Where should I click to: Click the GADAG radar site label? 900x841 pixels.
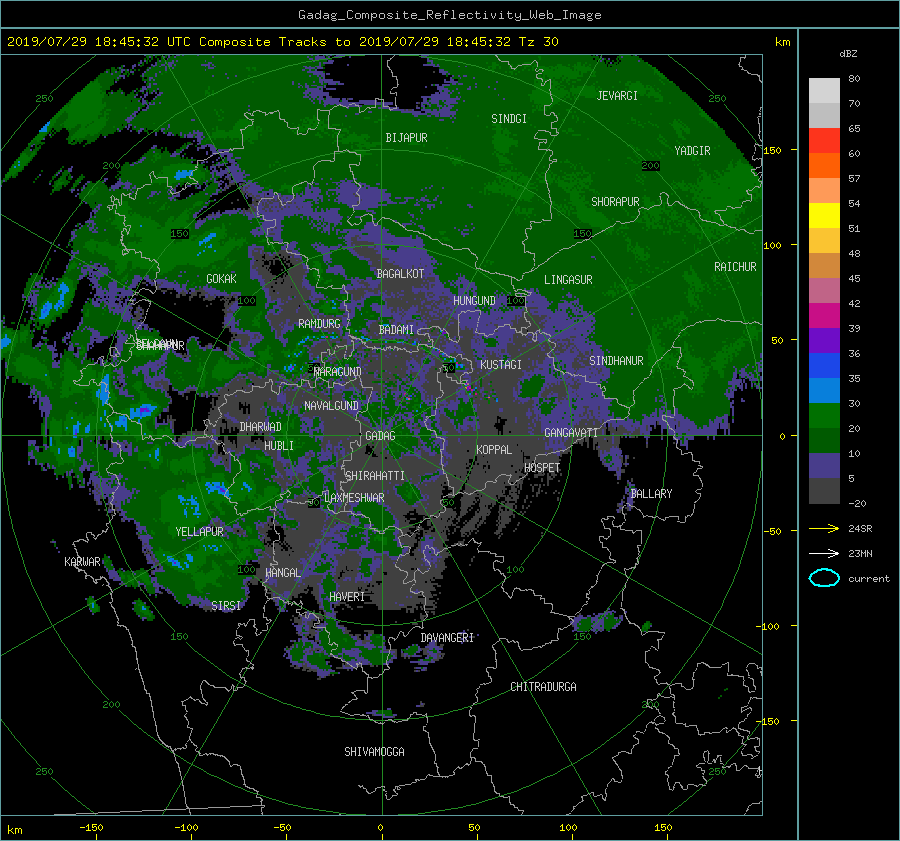(380, 436)
